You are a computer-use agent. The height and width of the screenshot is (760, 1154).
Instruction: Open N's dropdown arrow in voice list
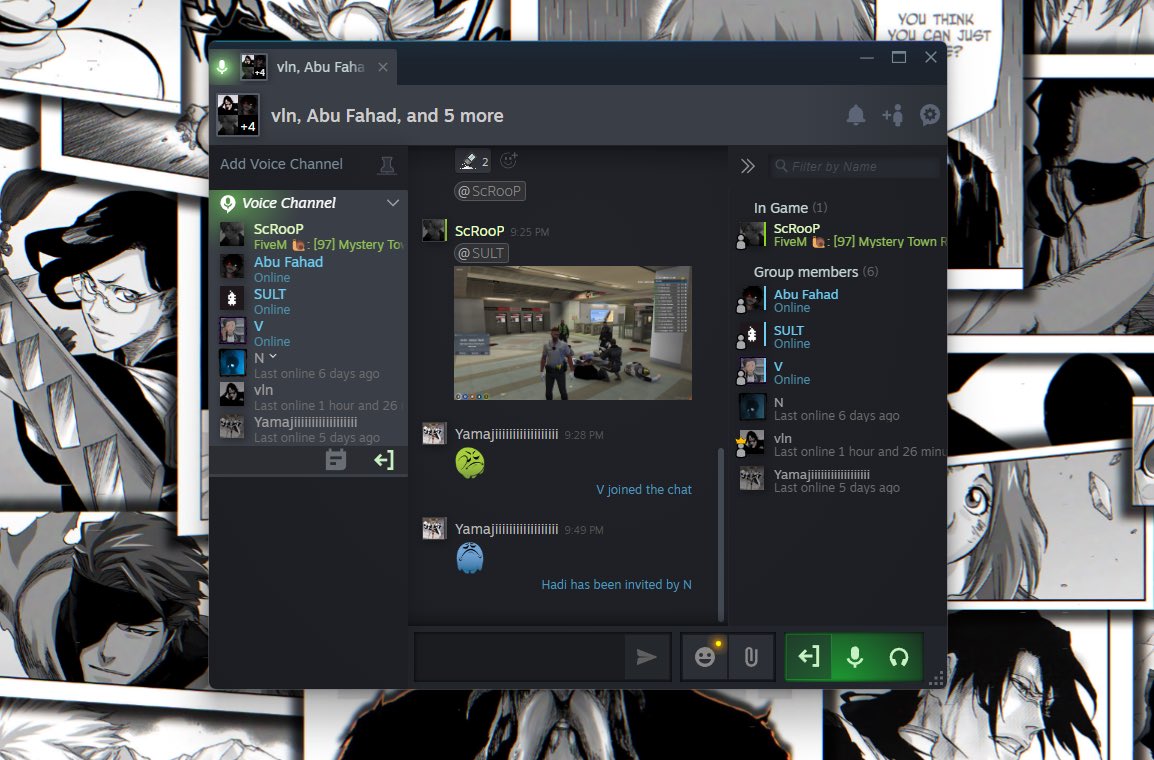273,357
